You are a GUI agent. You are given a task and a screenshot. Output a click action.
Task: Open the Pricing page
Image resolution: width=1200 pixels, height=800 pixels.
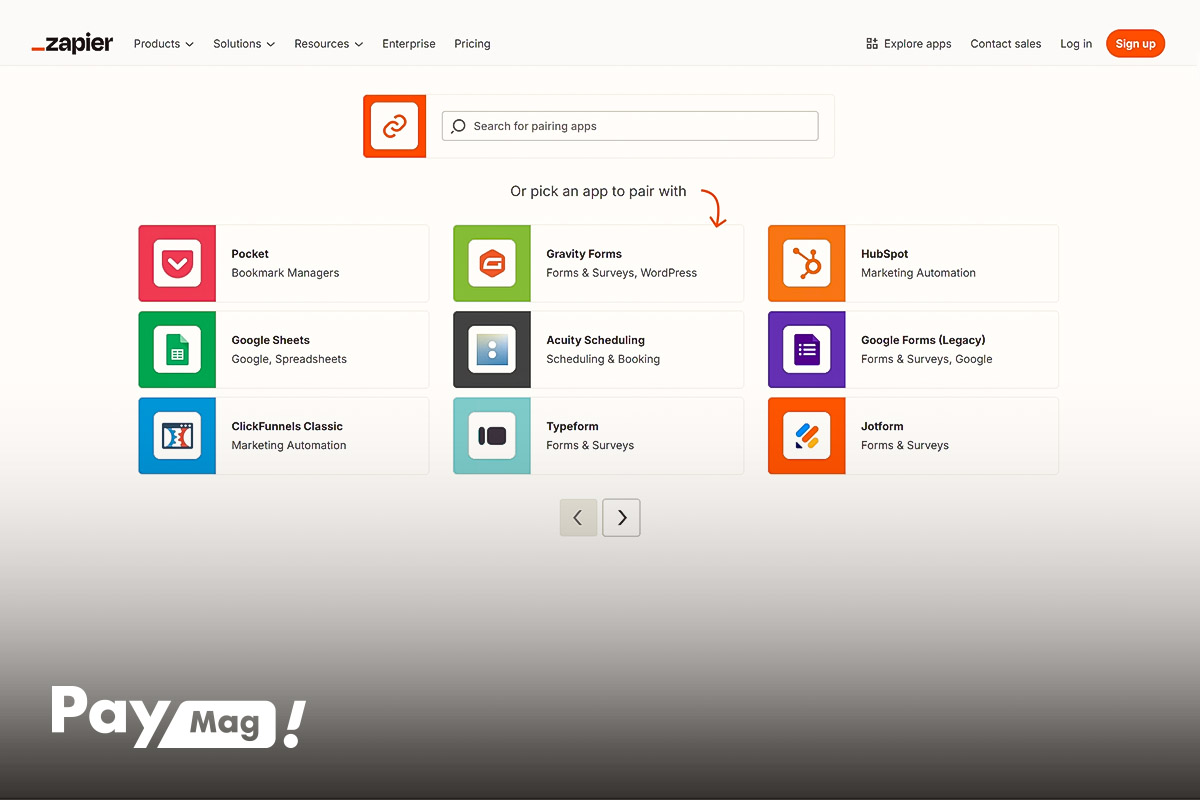point(472,44)
